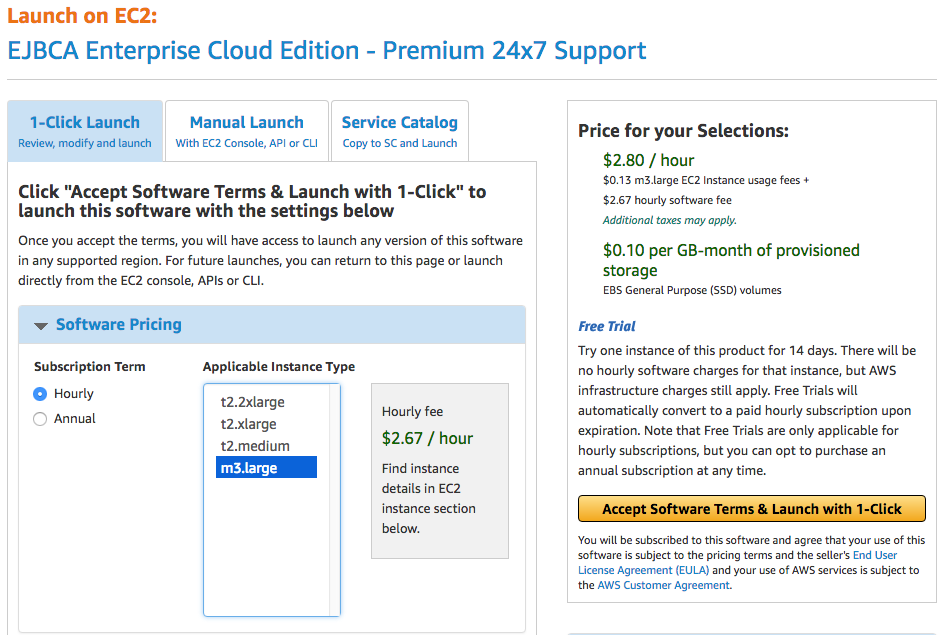Click the EJBCA Enterprise Cloud Edition title
The width and height of the screenshot is (942, 635).
tap(327, 51)
